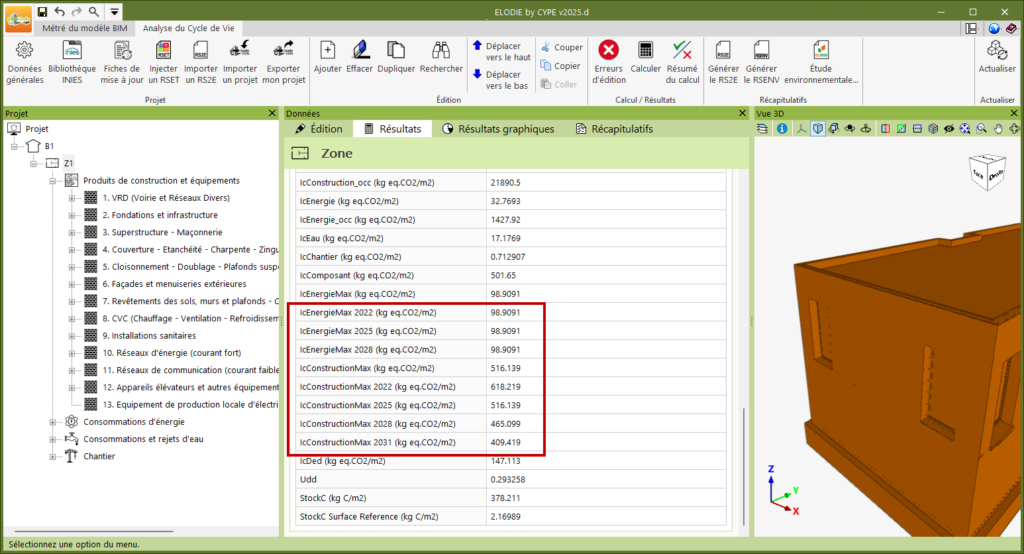Image resolution: width=1024 pixels, height=554 pixels.
Task: Open Erreurs d'édition list
Action: pyautogui.click(x=607, y=50)
